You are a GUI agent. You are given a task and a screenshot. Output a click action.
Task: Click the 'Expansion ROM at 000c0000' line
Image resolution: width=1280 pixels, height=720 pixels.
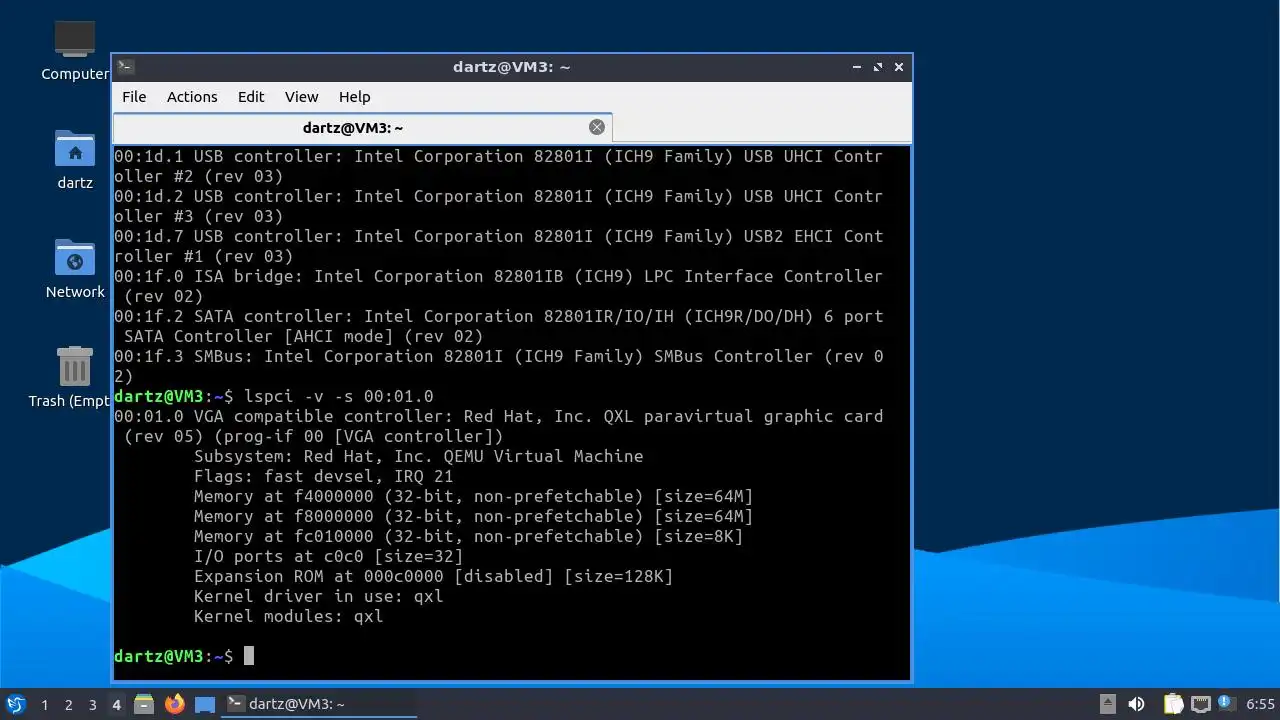click(x=433, y=576)
